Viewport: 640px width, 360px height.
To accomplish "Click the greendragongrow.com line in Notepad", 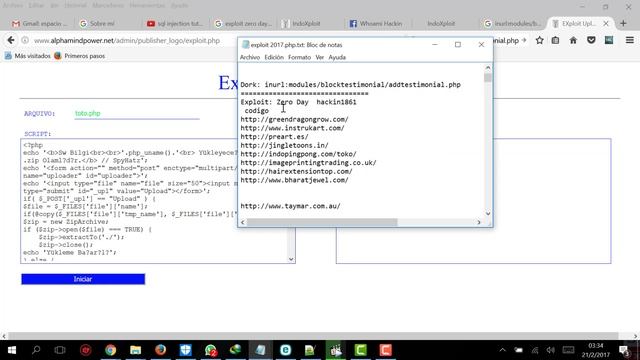I will tap(294, 120).
